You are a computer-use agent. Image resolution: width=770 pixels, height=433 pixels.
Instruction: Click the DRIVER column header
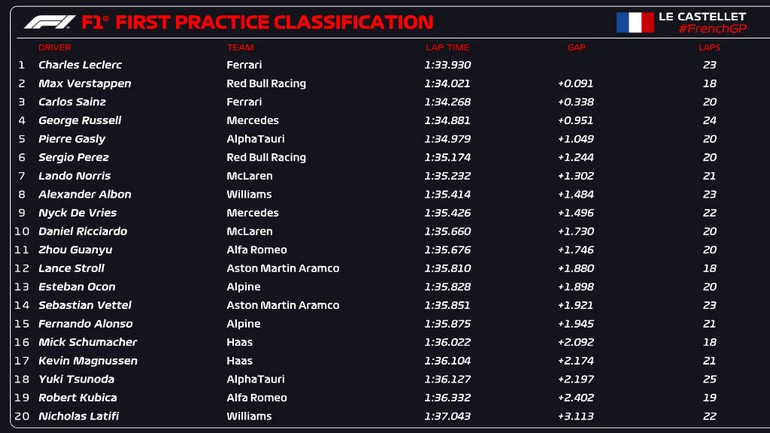(x=54, y=47)
